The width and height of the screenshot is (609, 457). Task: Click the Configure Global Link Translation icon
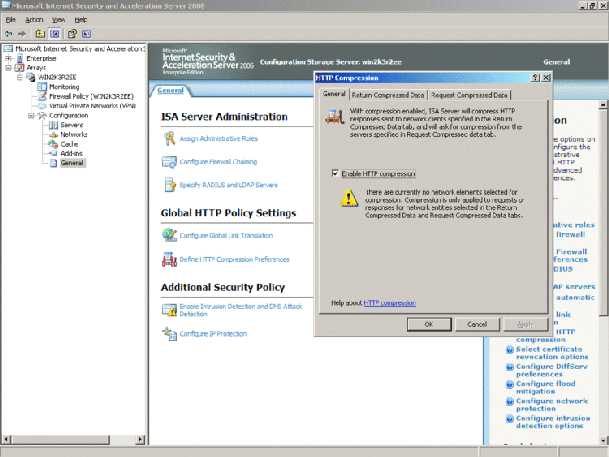(169, 235)
